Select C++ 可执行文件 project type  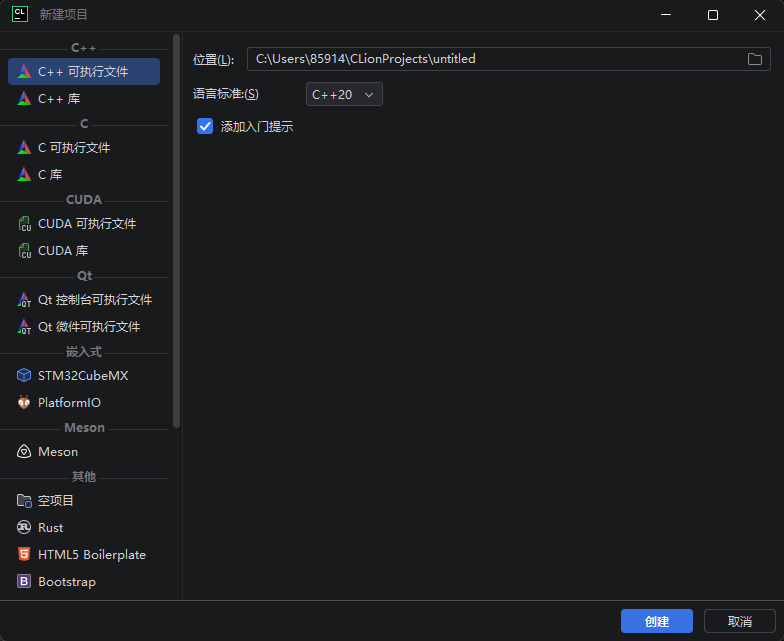click(84, 72)
